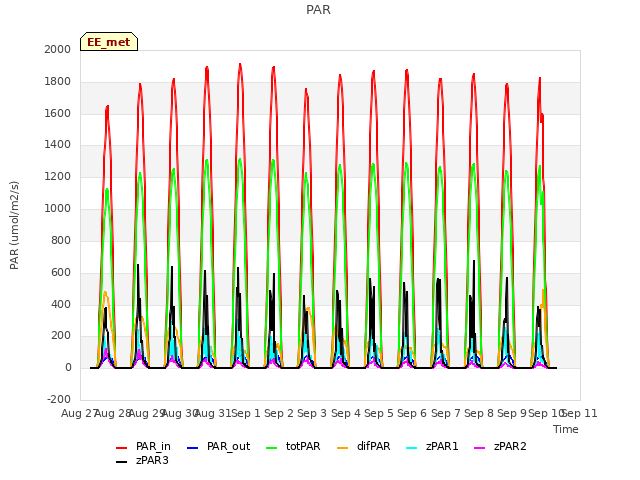640x480 pixels.
Task: Click the Sep 3 x-axis label
Action: 312,413
